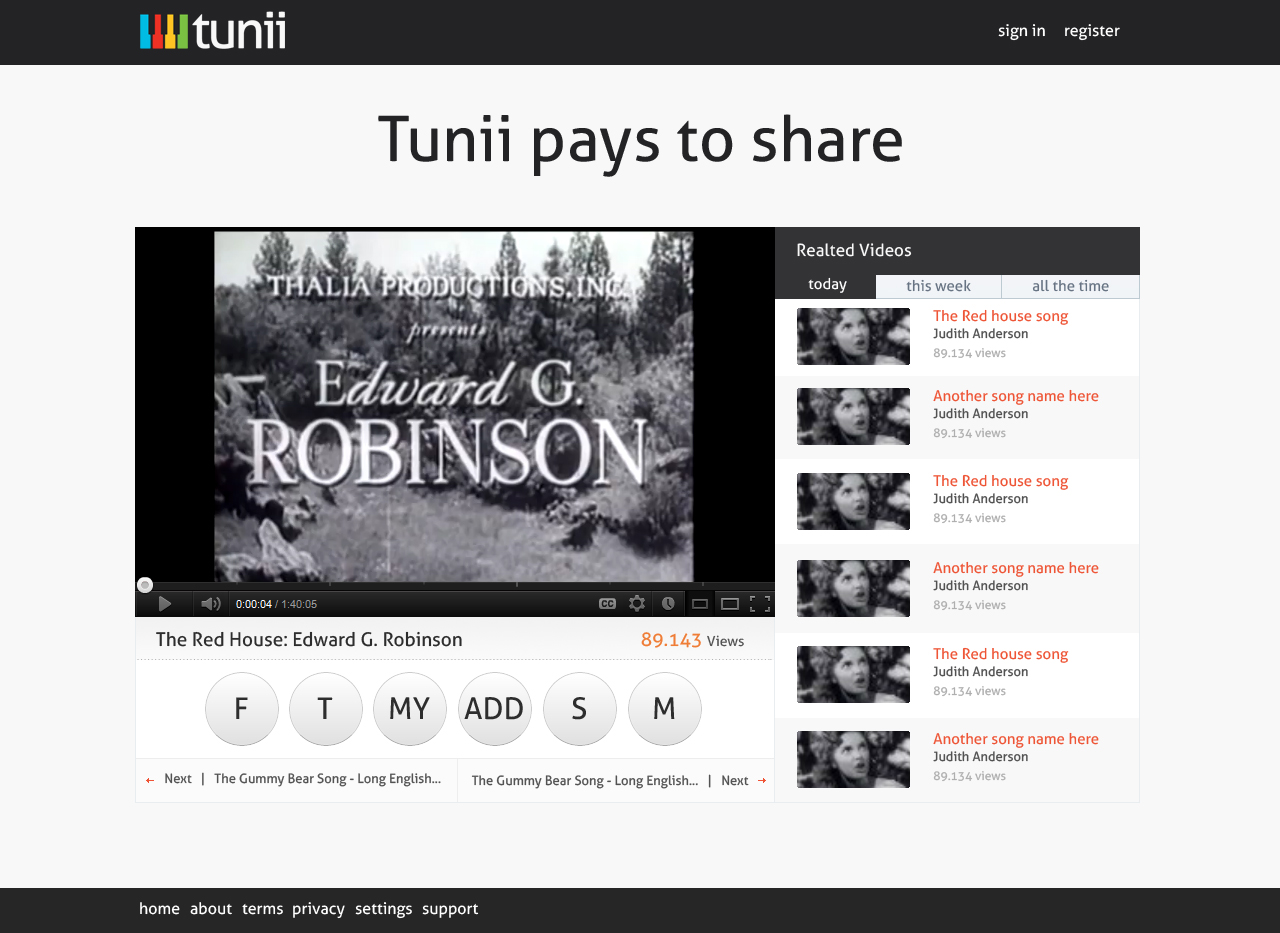Click the F round share button
The image size is (1280, 933).
pos(242,709)
